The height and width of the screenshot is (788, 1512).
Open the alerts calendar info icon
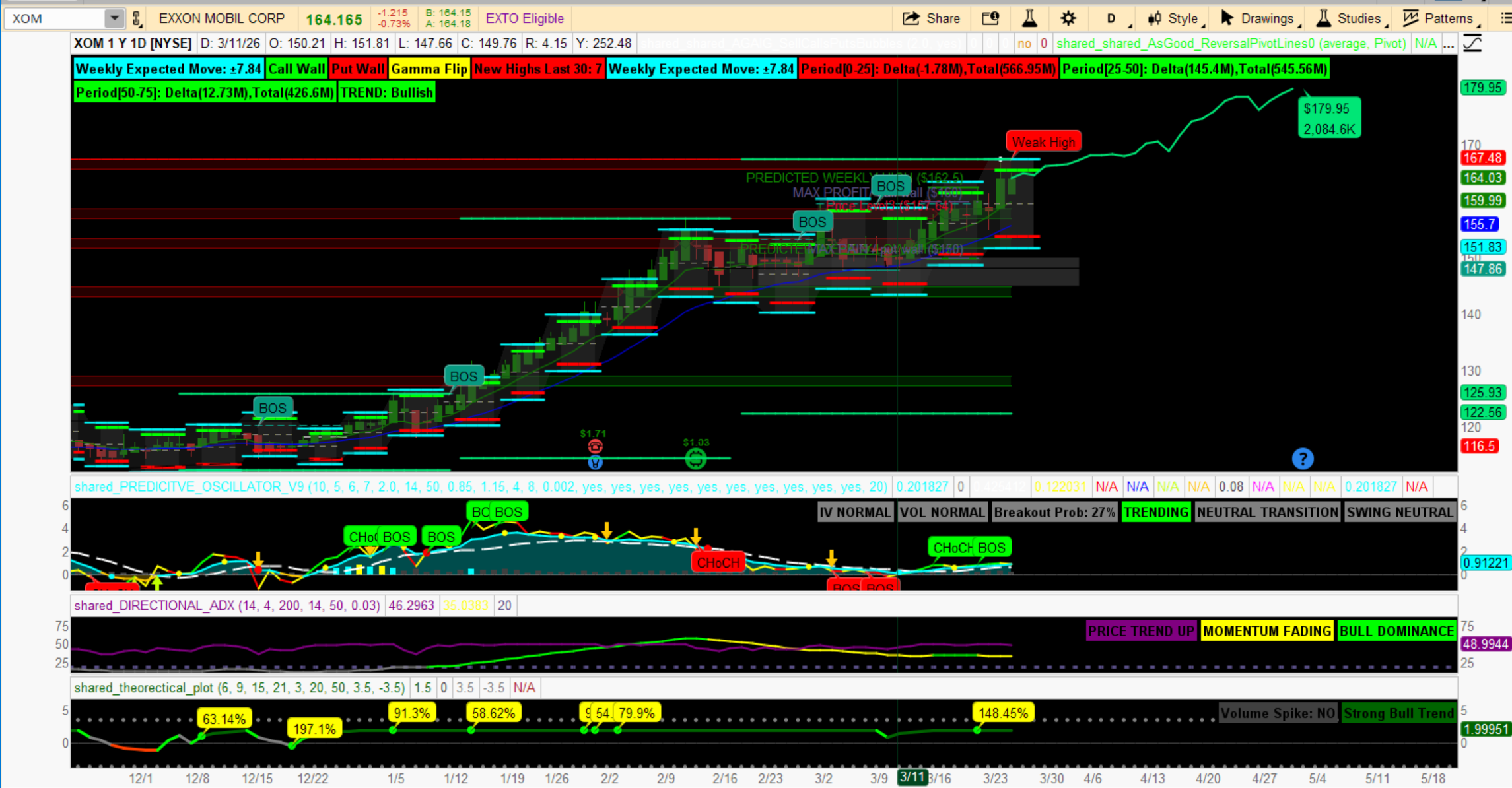[x=990, y=18]
